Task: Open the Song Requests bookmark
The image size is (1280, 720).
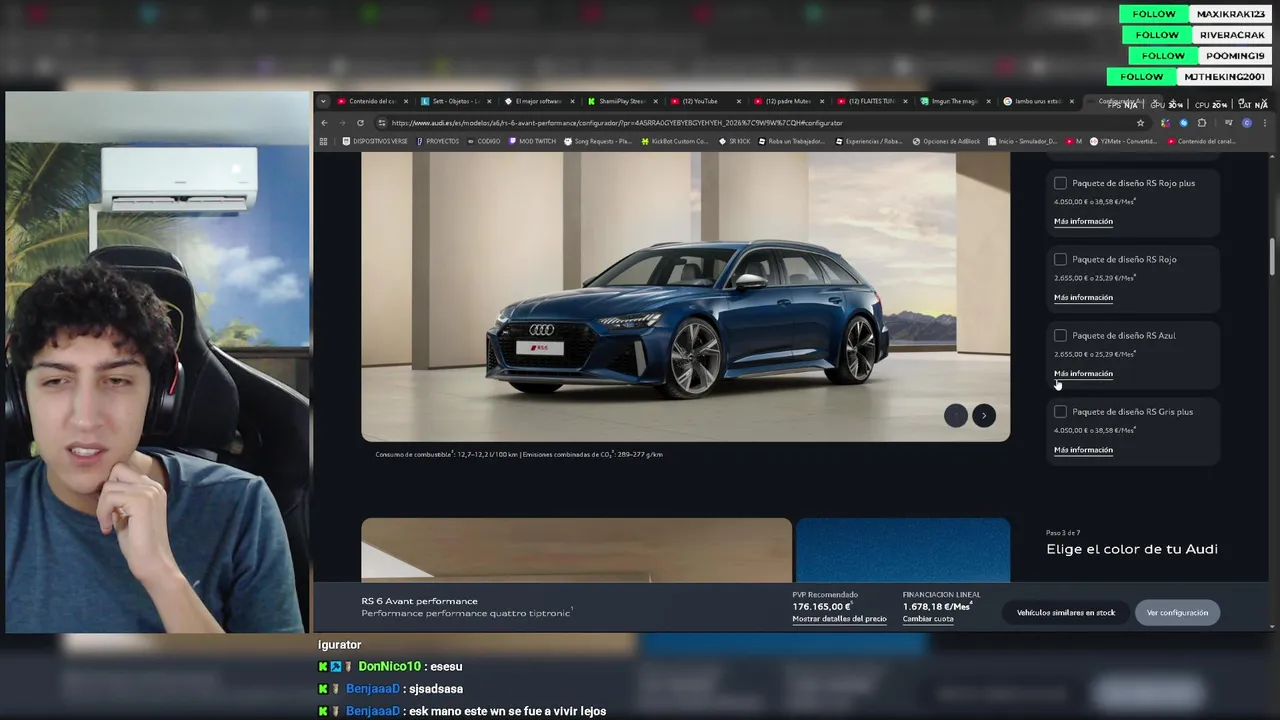Action: pos(598,142)
